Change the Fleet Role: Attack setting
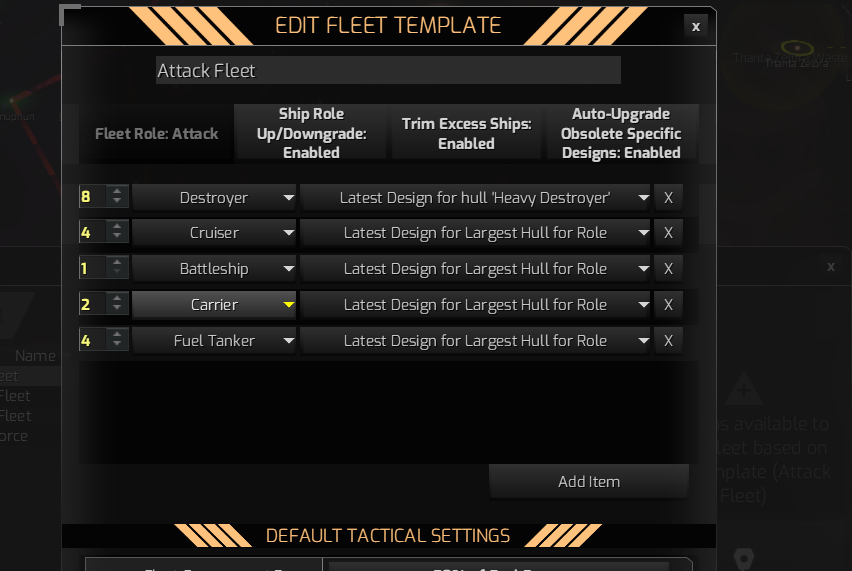The height and width of the screenshot is (571, 852). (x=156, y=133)
